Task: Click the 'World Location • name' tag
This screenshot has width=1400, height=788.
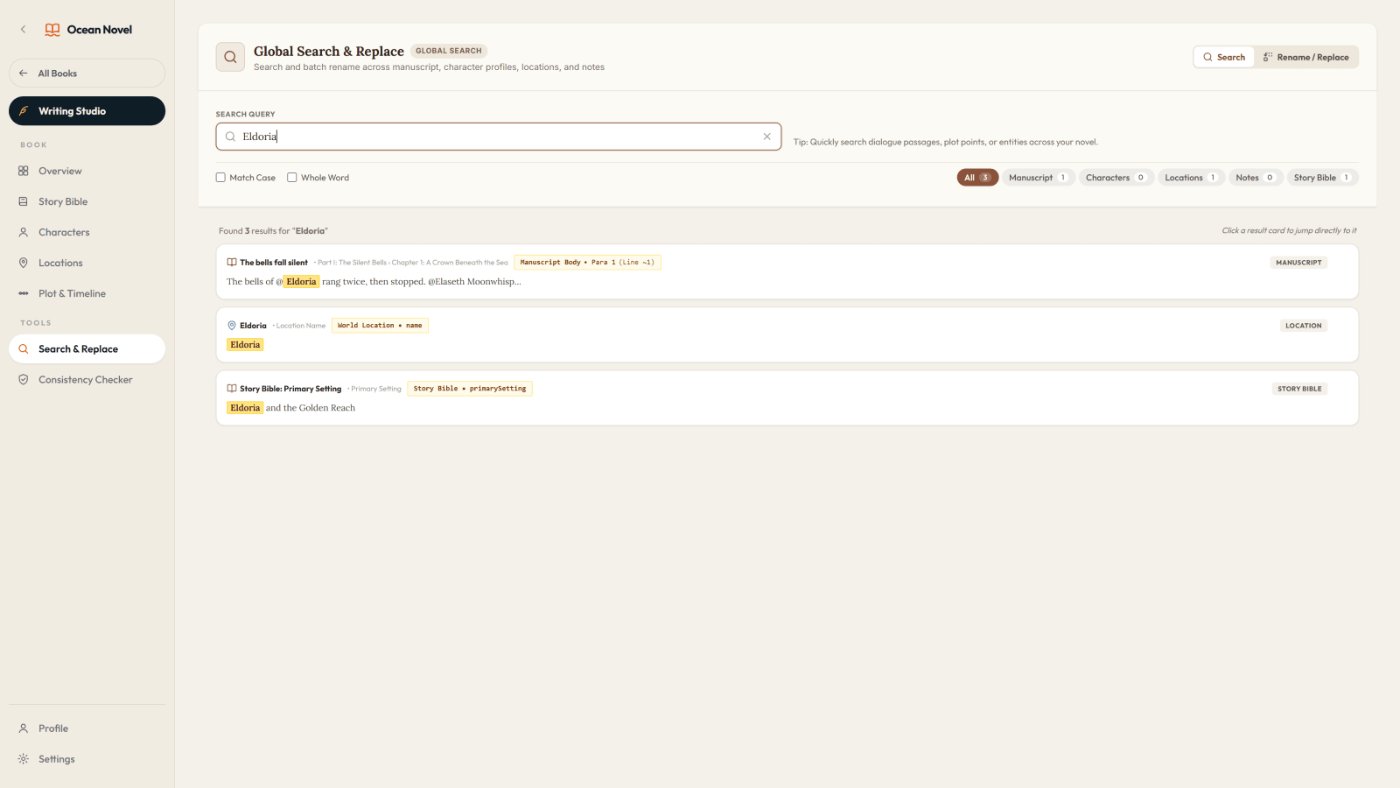Action: point(380,325)
